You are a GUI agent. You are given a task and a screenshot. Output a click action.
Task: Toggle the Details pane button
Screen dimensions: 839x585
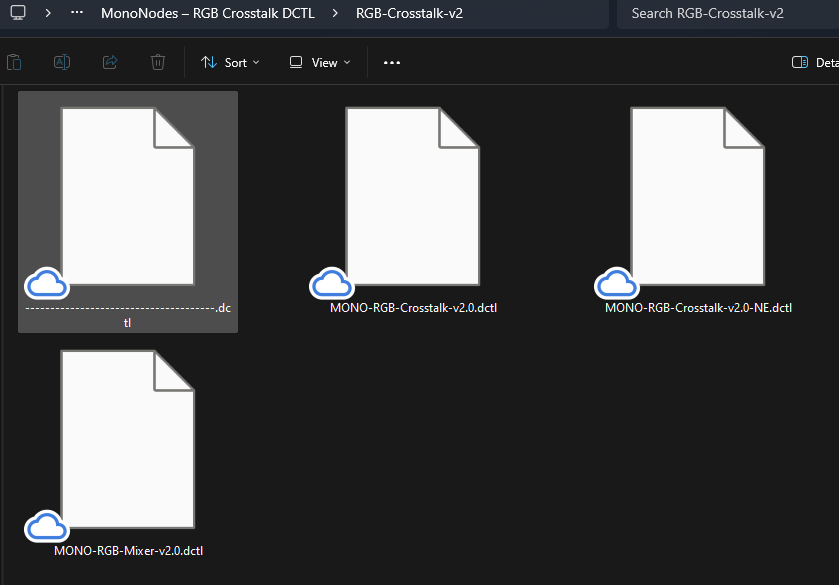[813, 62]
